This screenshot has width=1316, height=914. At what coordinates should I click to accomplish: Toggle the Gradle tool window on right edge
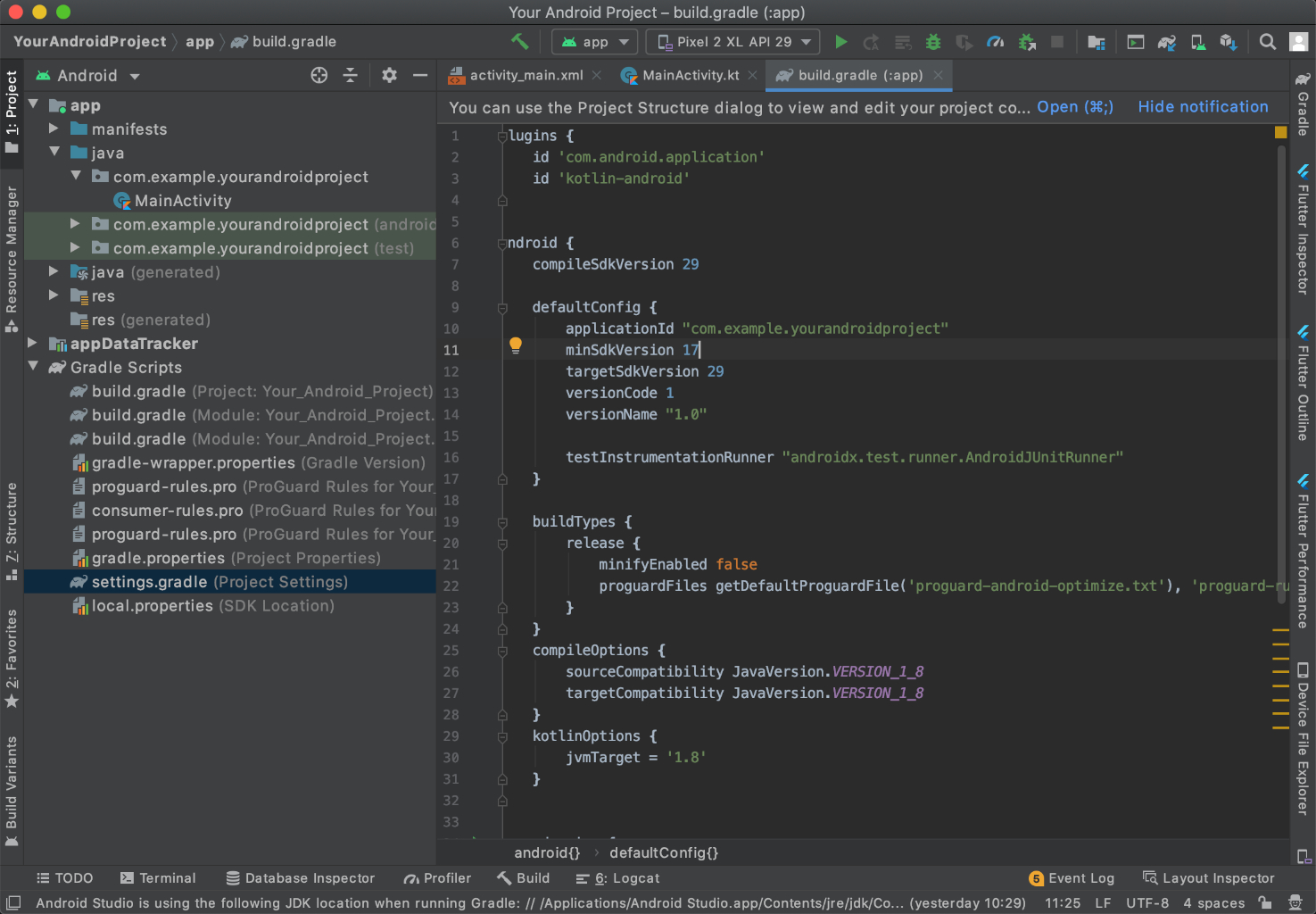(1303, 103)
